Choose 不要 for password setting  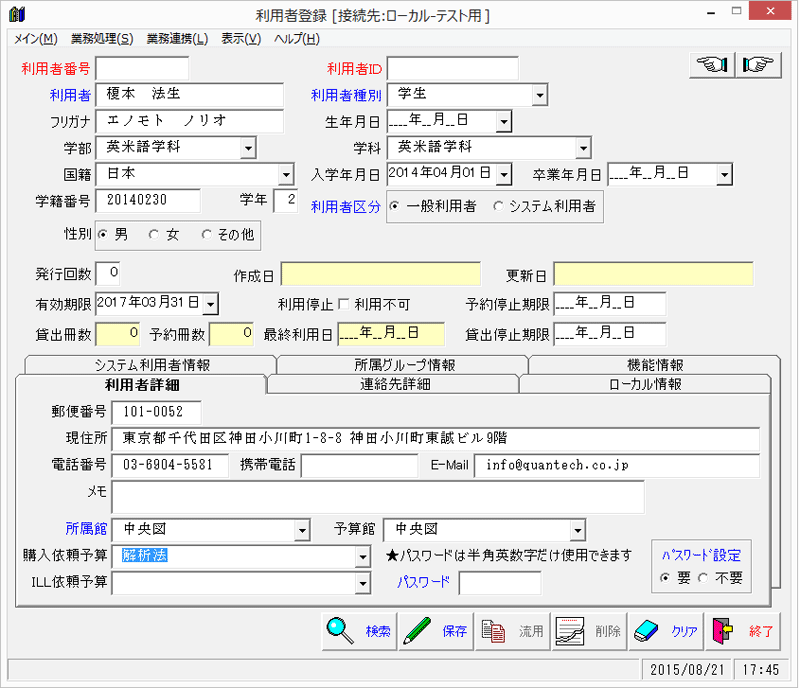pos(702,578)
